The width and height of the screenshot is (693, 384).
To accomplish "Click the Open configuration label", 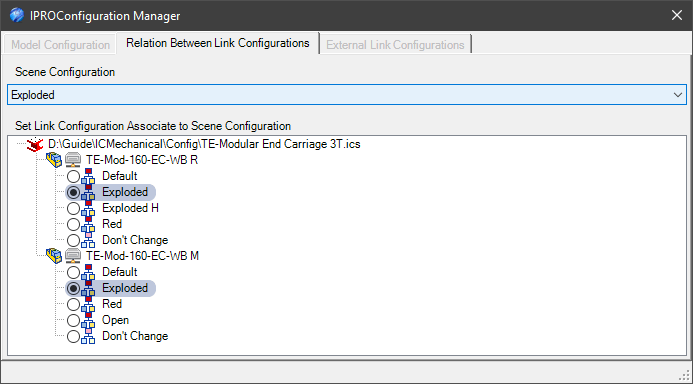I will [x=115, y=320].
